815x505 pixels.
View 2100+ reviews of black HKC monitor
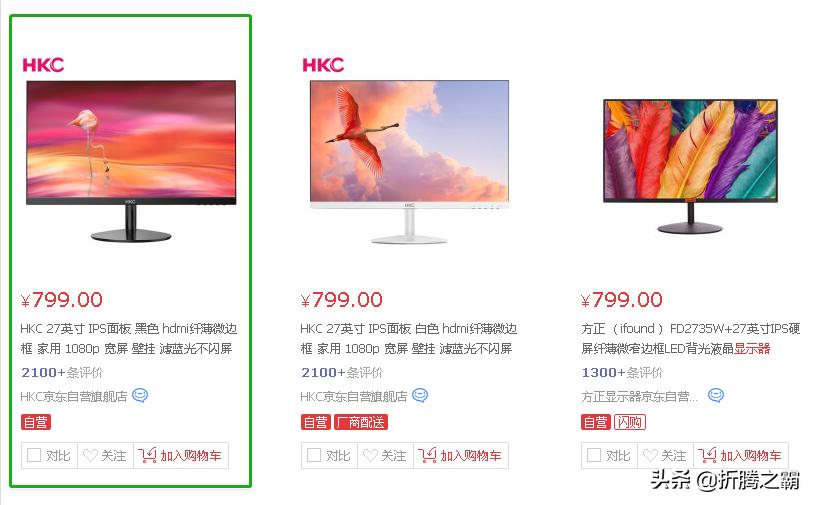point(62,373)
